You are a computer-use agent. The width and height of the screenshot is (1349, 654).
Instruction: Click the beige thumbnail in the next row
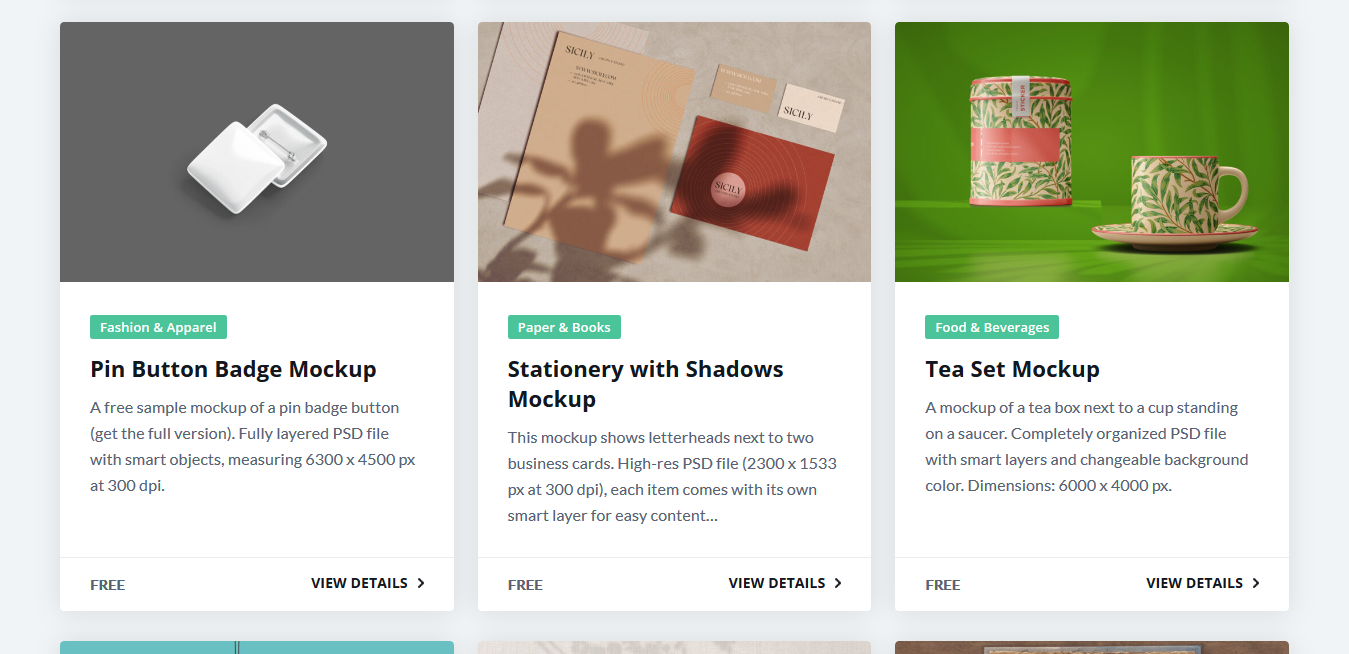674,647
